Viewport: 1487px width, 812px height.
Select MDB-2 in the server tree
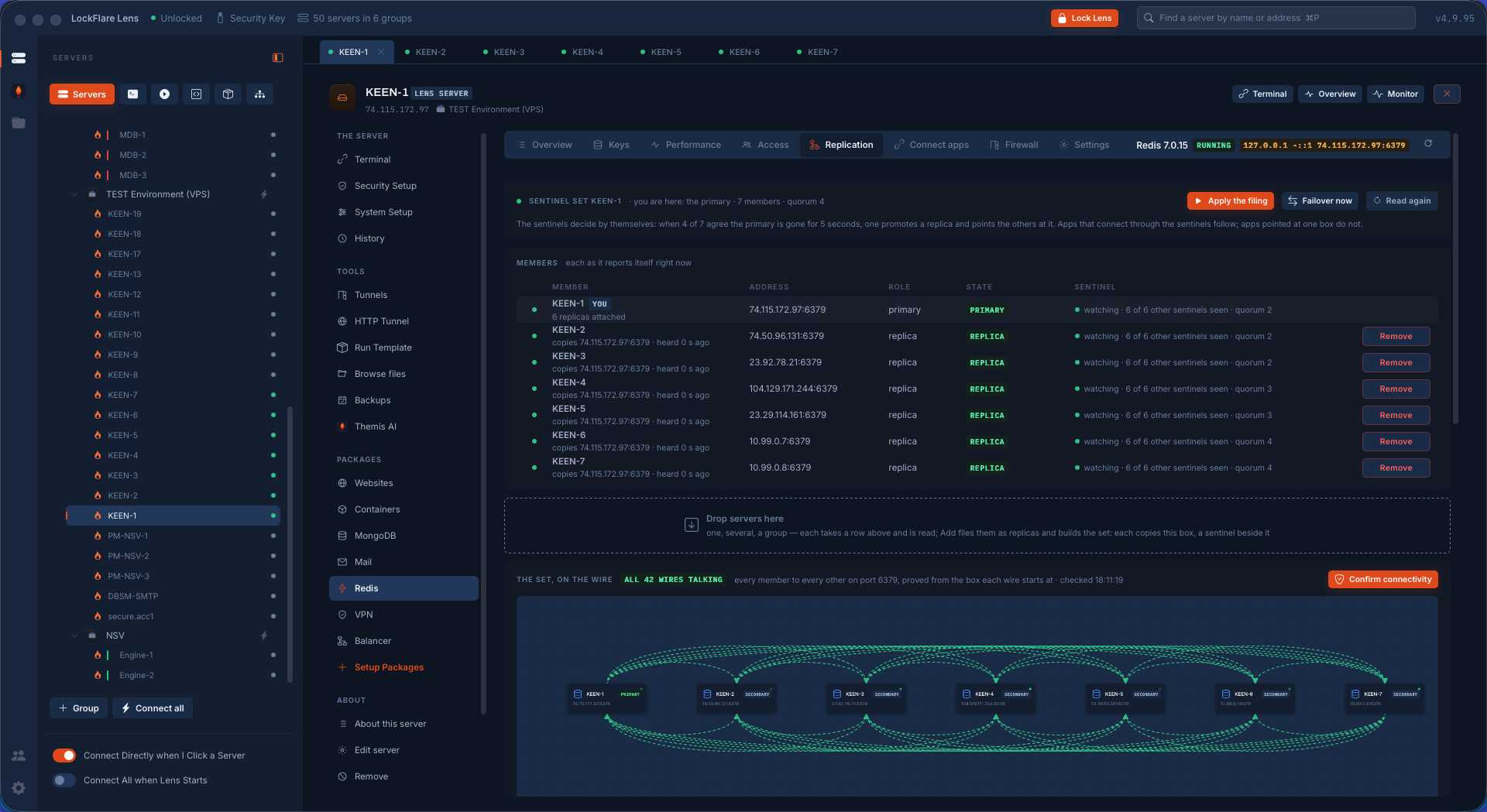(173, 155)
